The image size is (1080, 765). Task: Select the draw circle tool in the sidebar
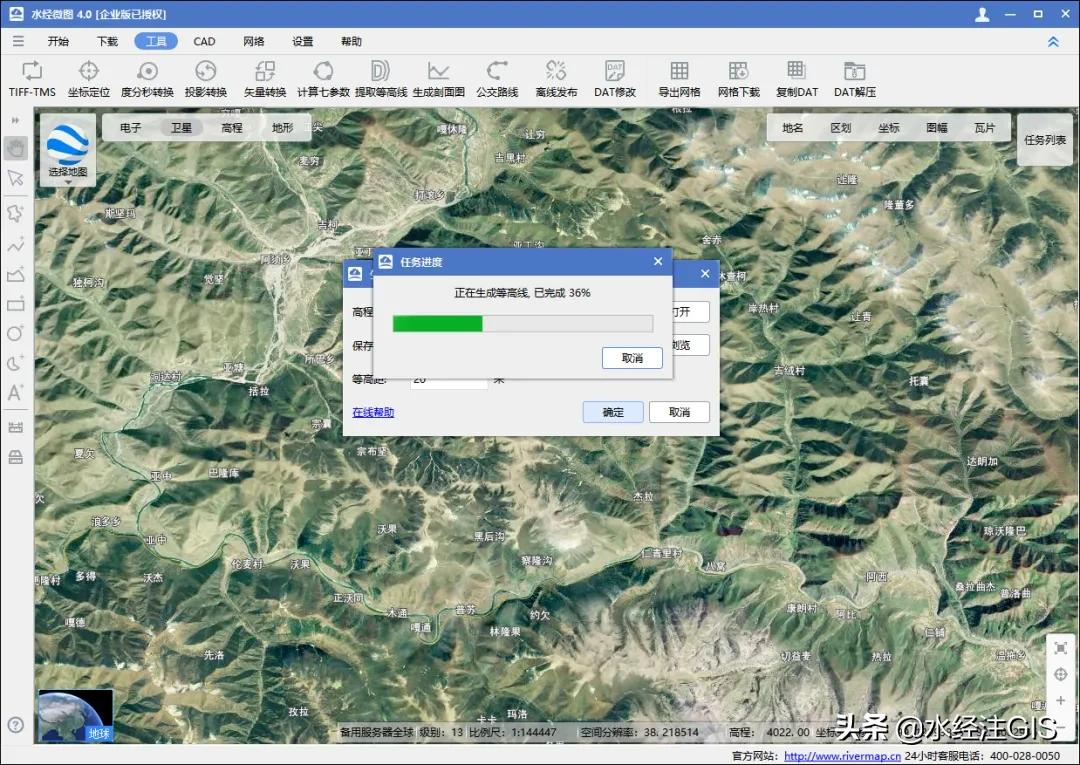(x=16, y=333)
